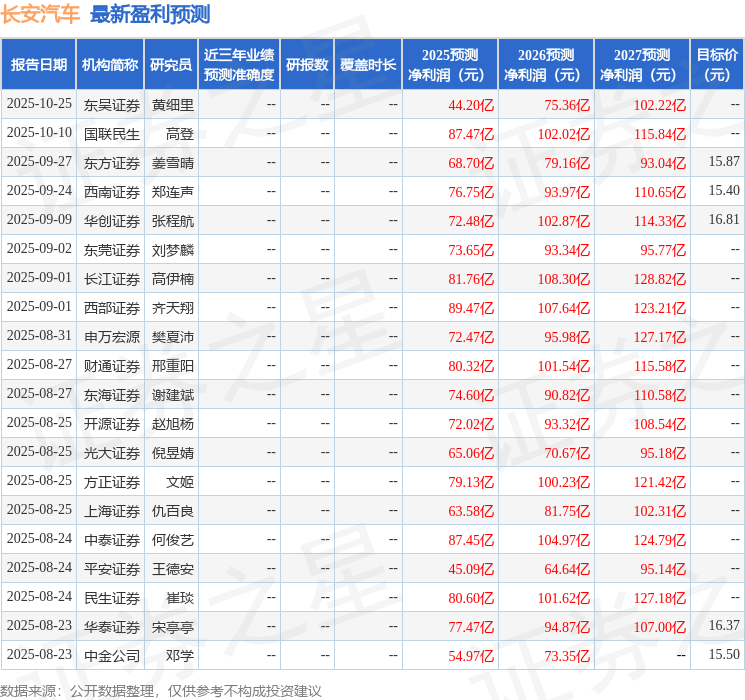Click the 研报数 column header

tap(307, 65)
